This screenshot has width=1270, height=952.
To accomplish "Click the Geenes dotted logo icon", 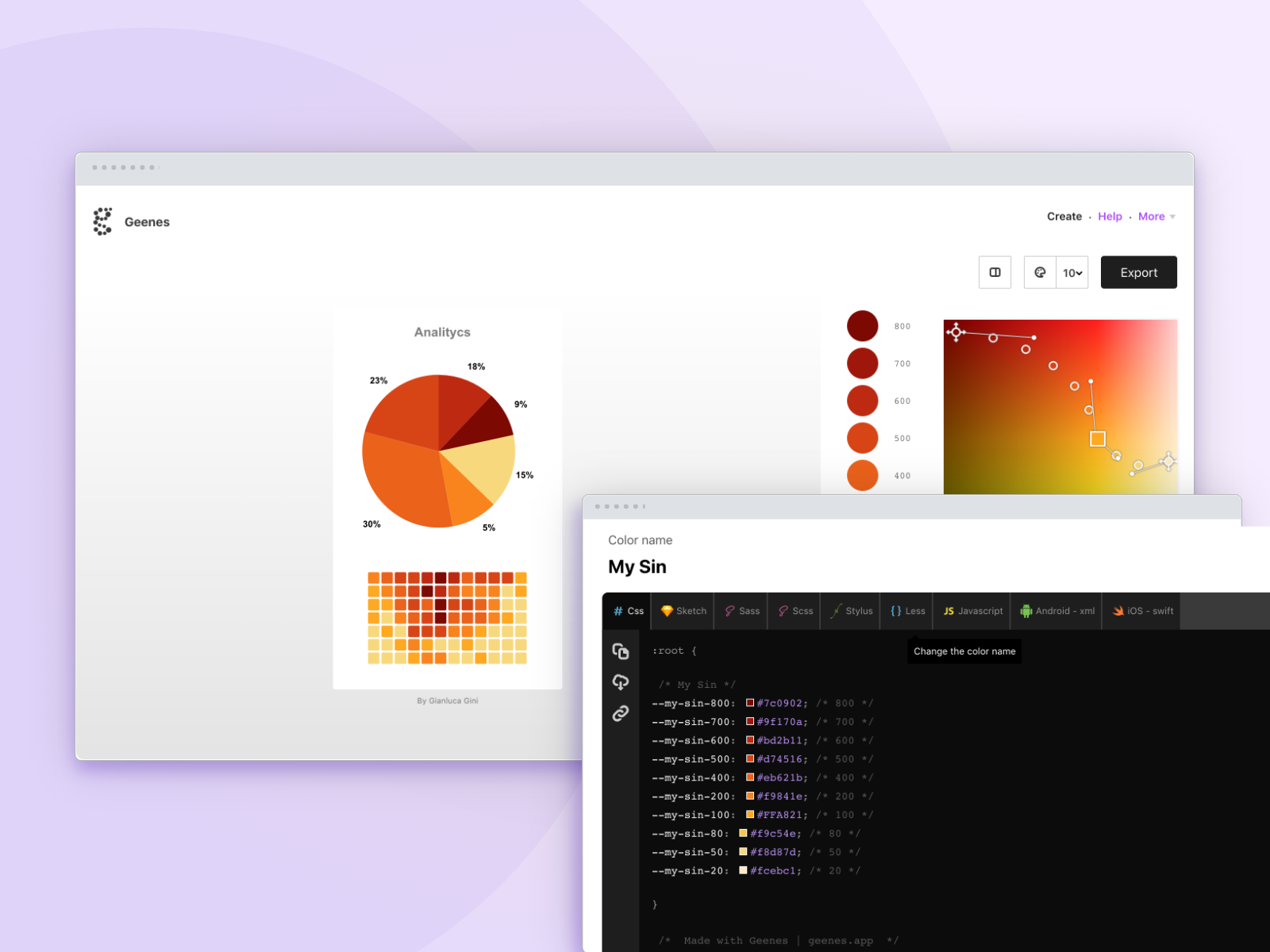I will (x=102, y=221).
